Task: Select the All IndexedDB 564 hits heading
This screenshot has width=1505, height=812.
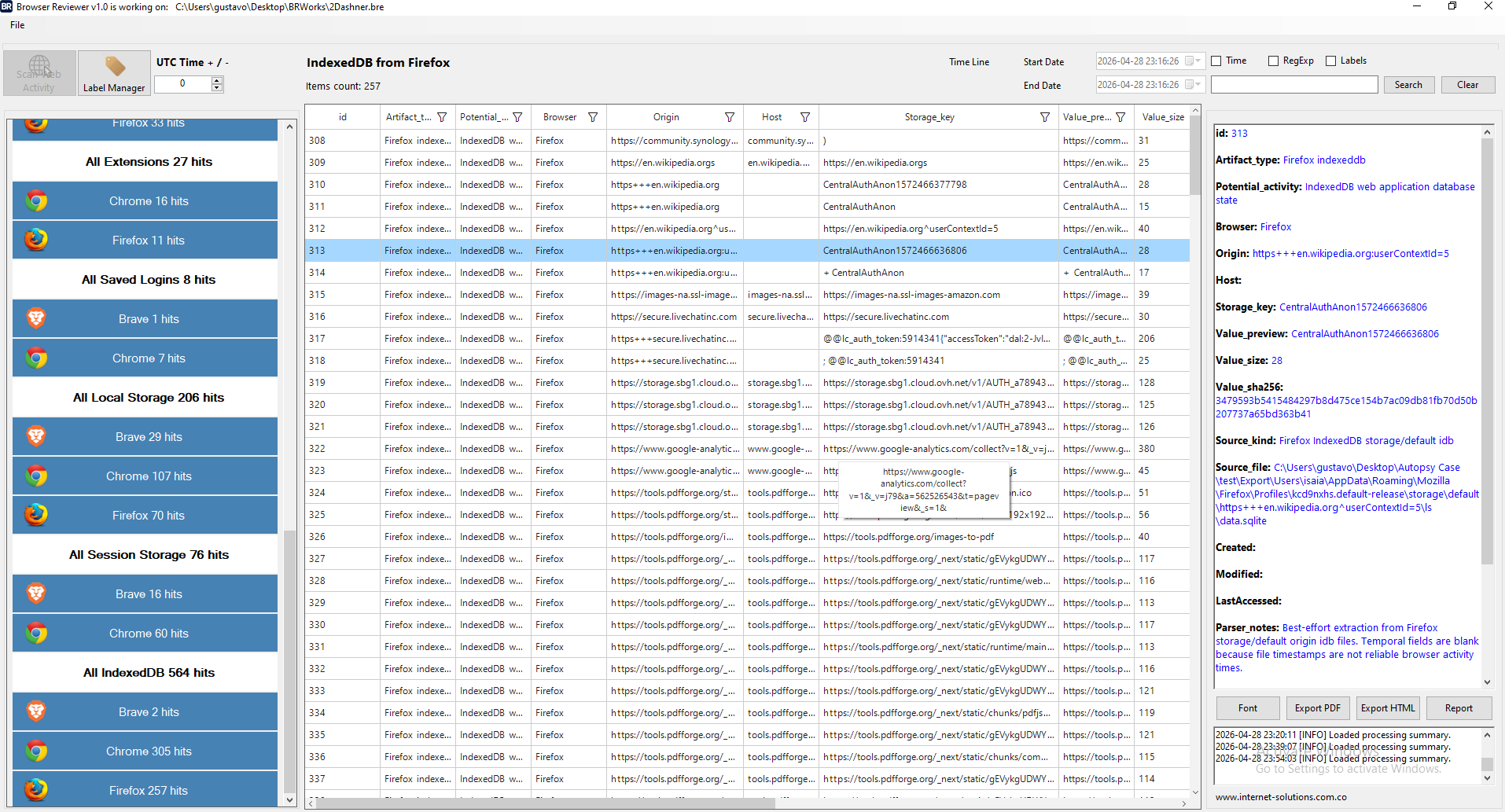Action: [x=149, y=673]
